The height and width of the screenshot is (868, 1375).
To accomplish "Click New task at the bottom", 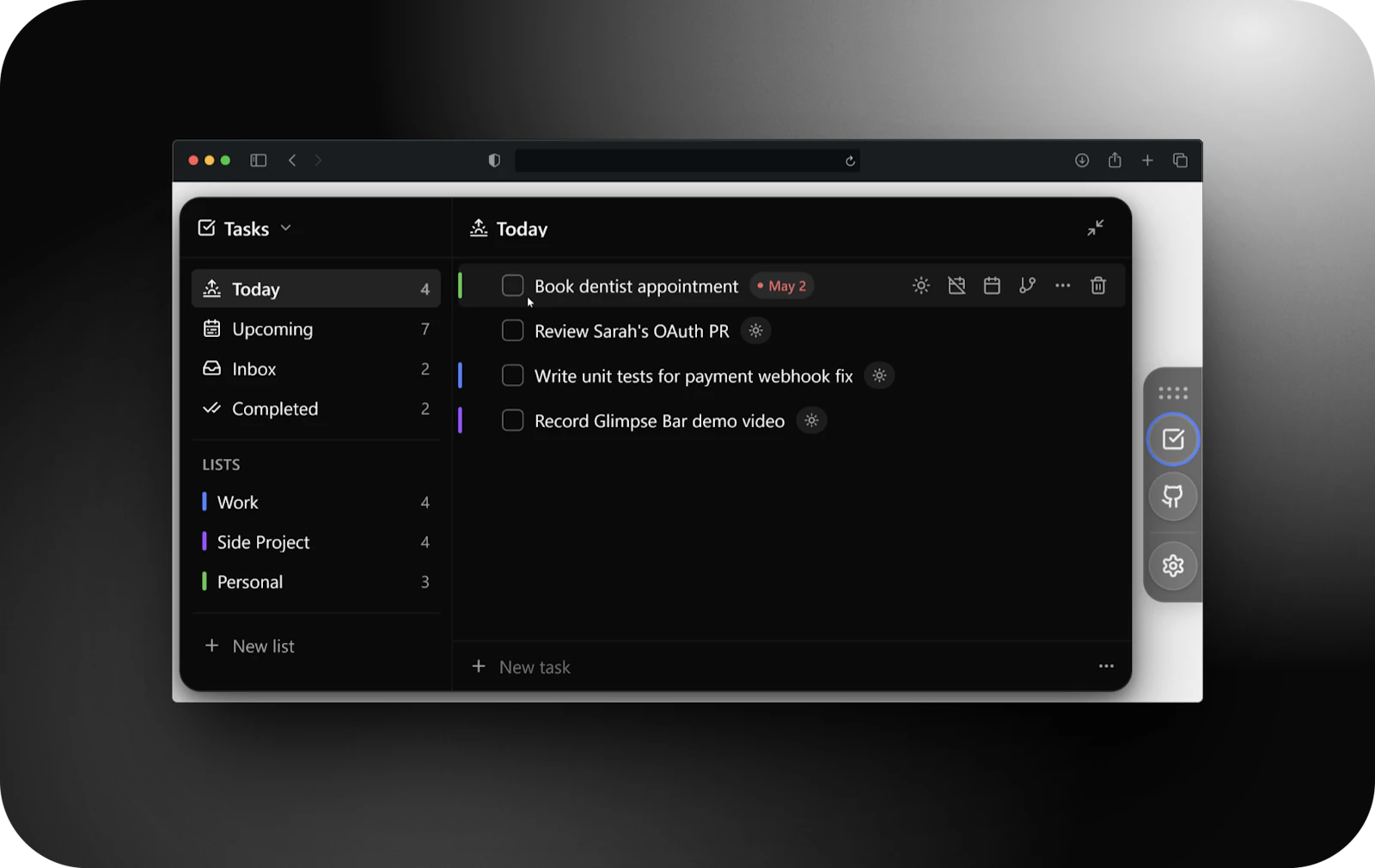I will pos(521,667).
